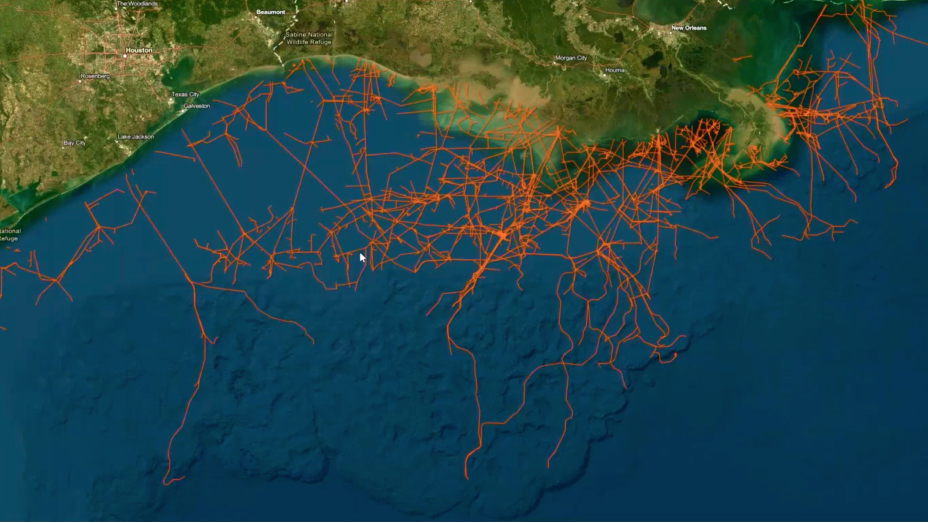Click the Houston city label
The height and width of the screenshot is (523, 928).
(x=138, y=51)
